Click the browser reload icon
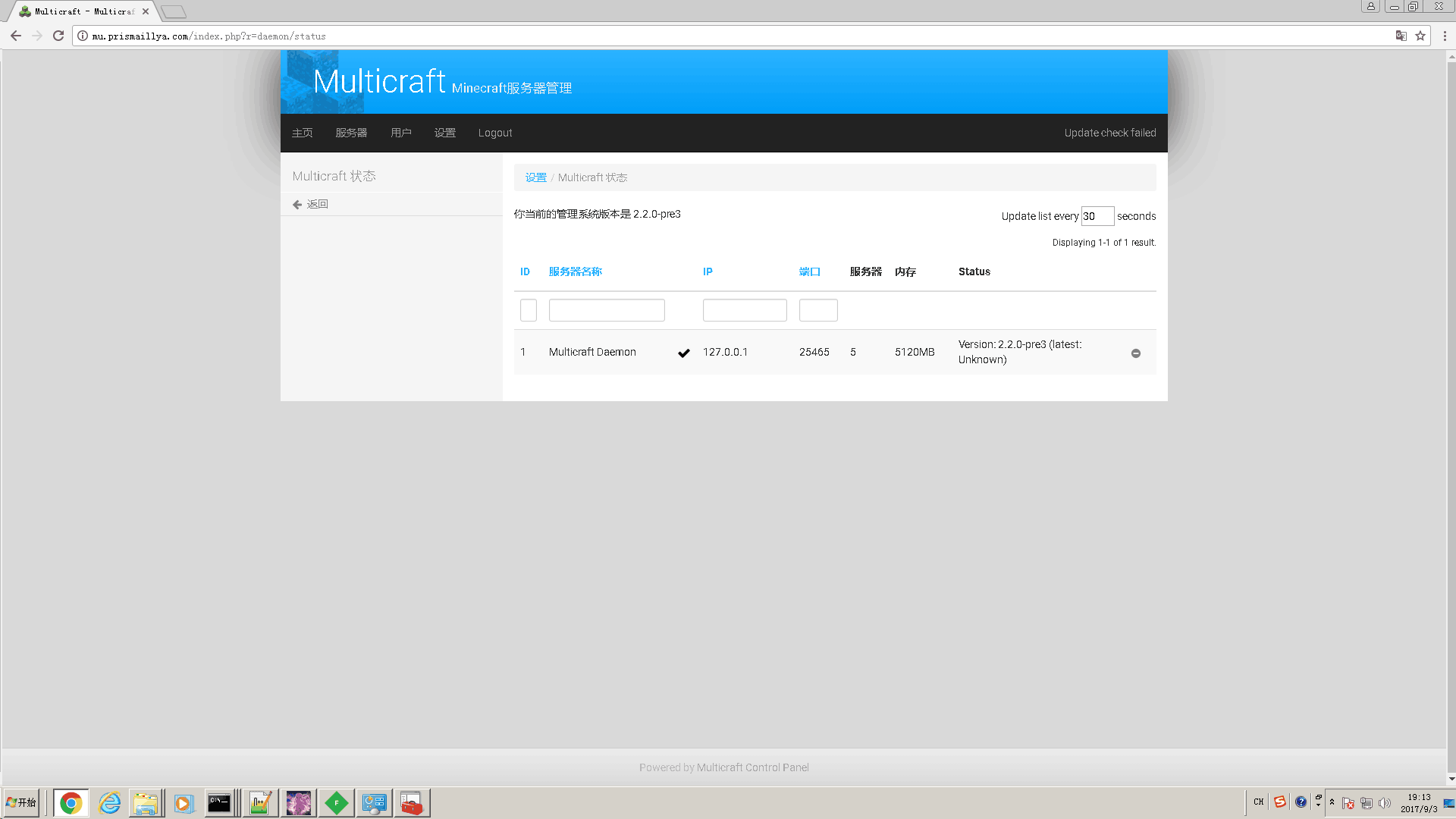This screenshot has height=819, width=1456. (x=58, y=36)
